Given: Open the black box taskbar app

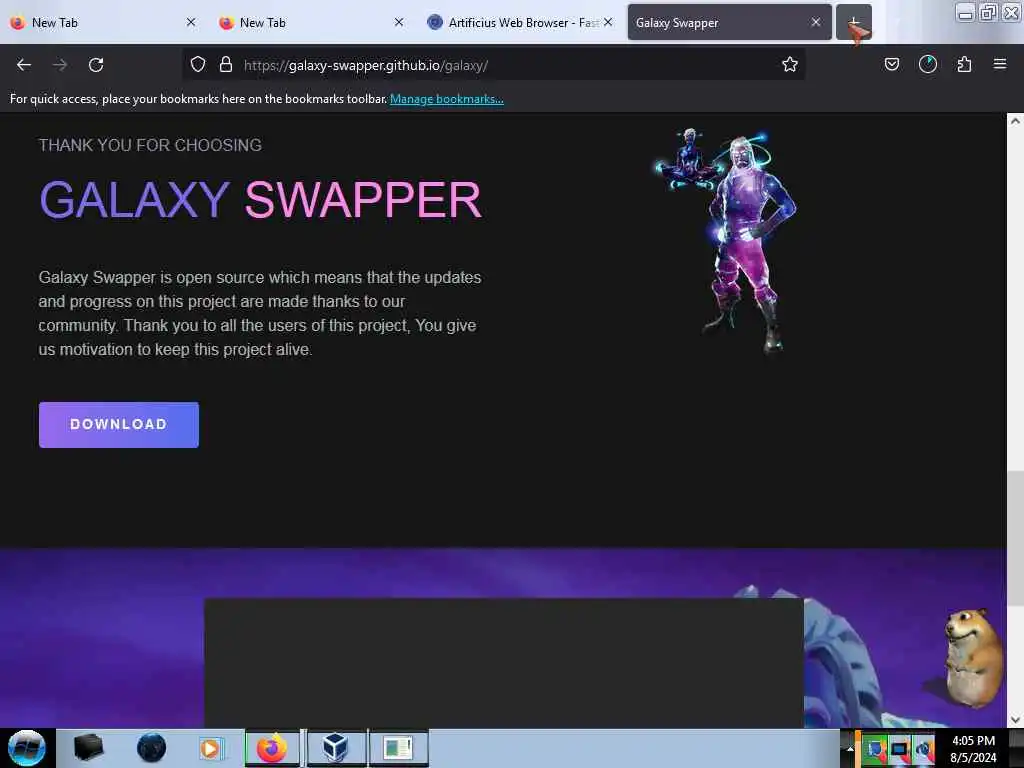Looking at the screenshot, I should tap(88, 748).
